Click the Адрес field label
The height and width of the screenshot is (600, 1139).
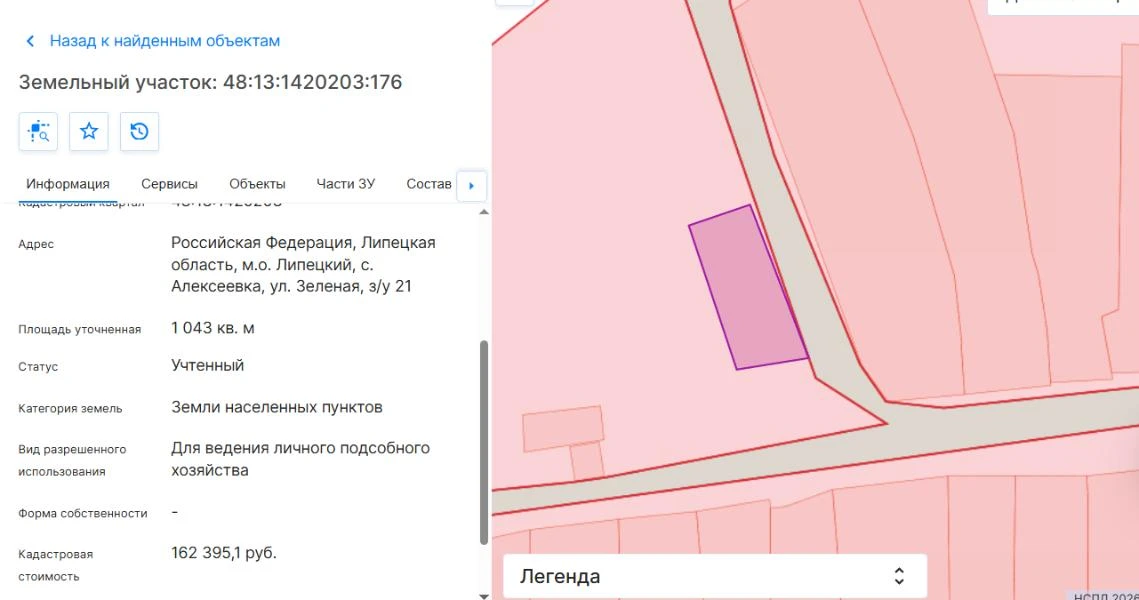pos(36,244)
